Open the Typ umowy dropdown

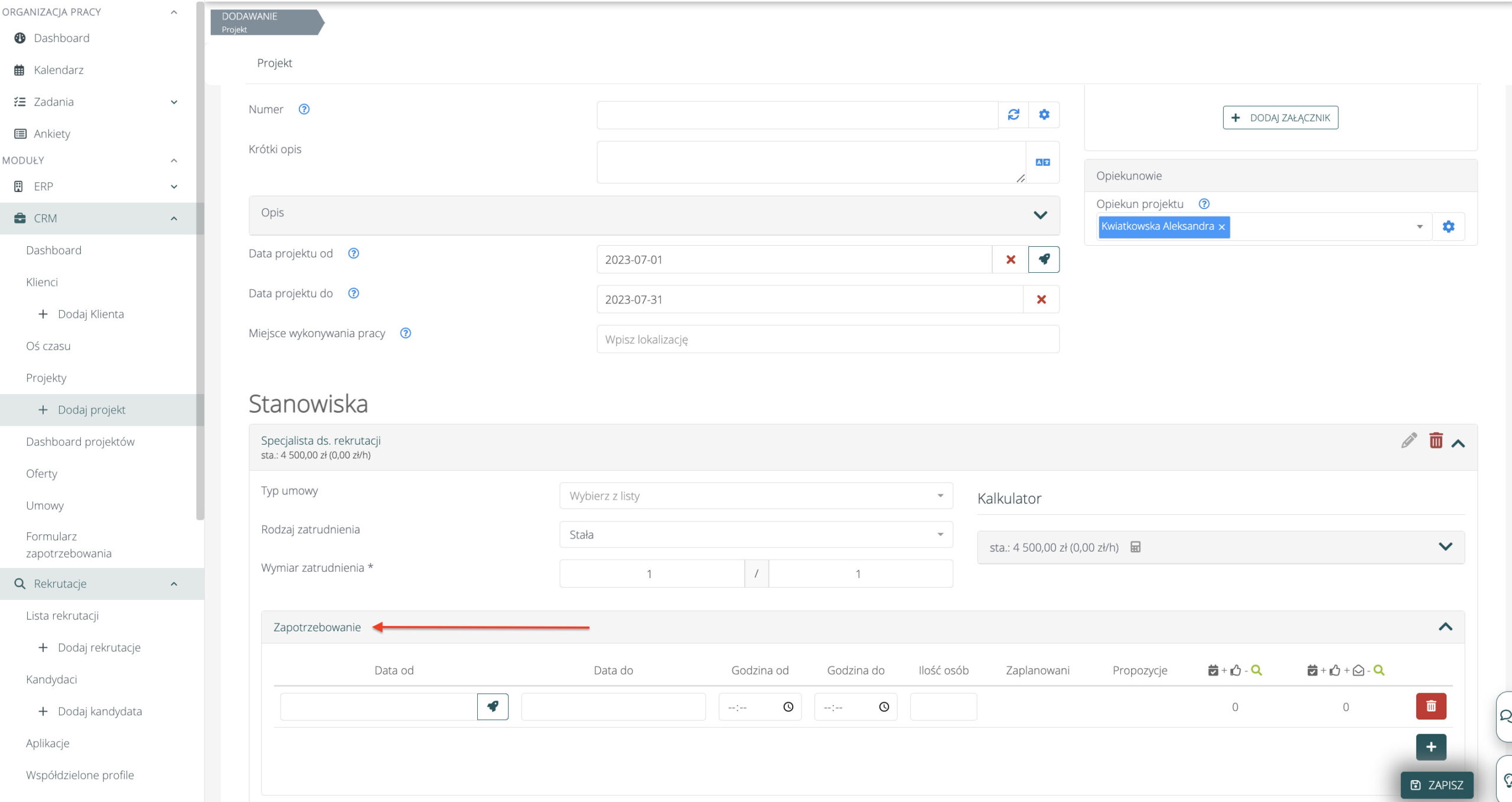point(755,496)
